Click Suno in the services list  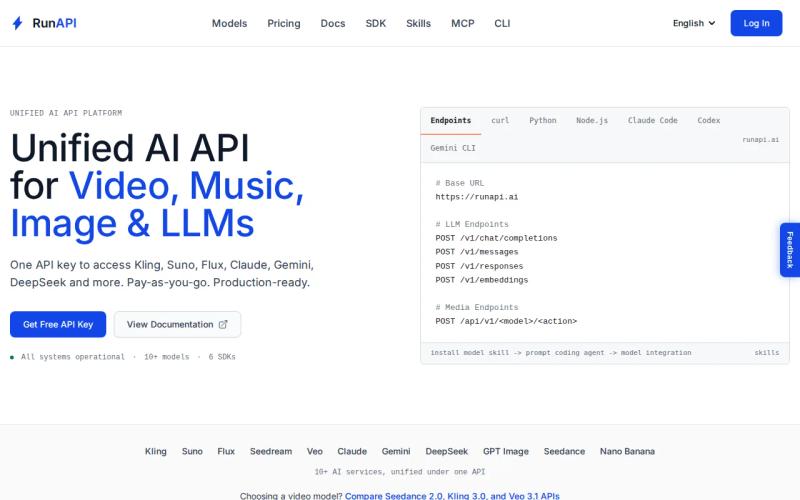(x=192, y=451)
